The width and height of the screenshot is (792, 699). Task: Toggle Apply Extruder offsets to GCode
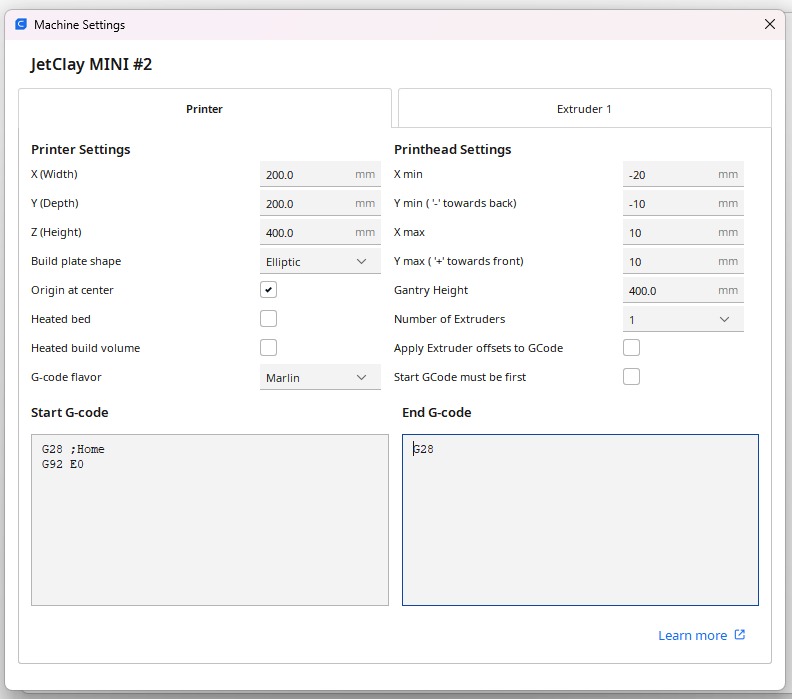pyautogui.click(x=631, y=348)
